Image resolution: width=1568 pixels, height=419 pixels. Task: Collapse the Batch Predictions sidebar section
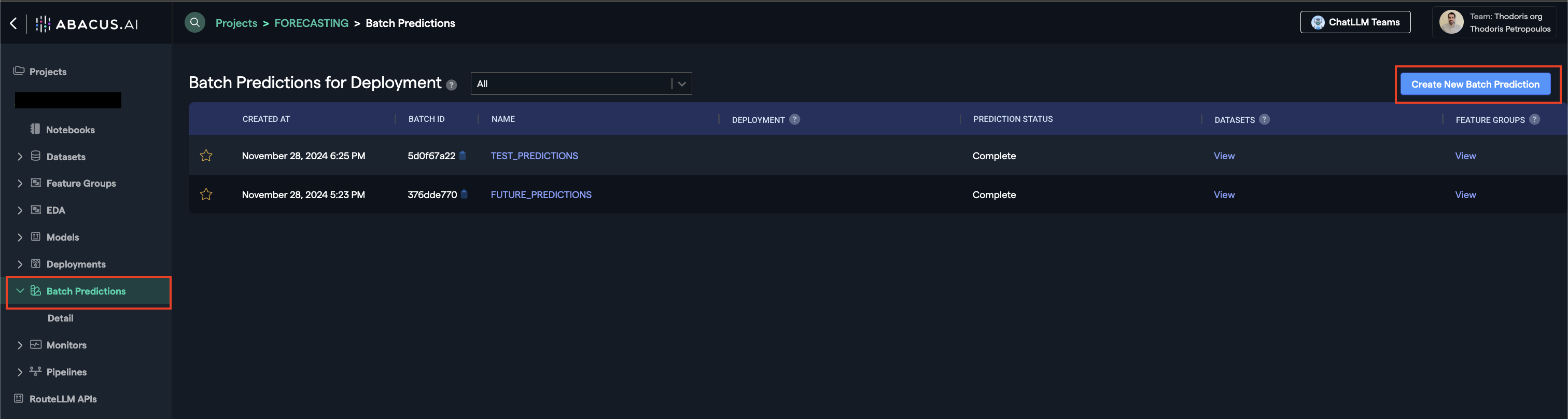point(20,291)
